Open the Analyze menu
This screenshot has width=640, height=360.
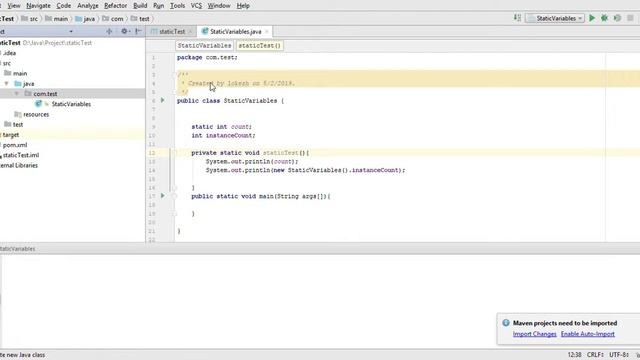(88, 6)
